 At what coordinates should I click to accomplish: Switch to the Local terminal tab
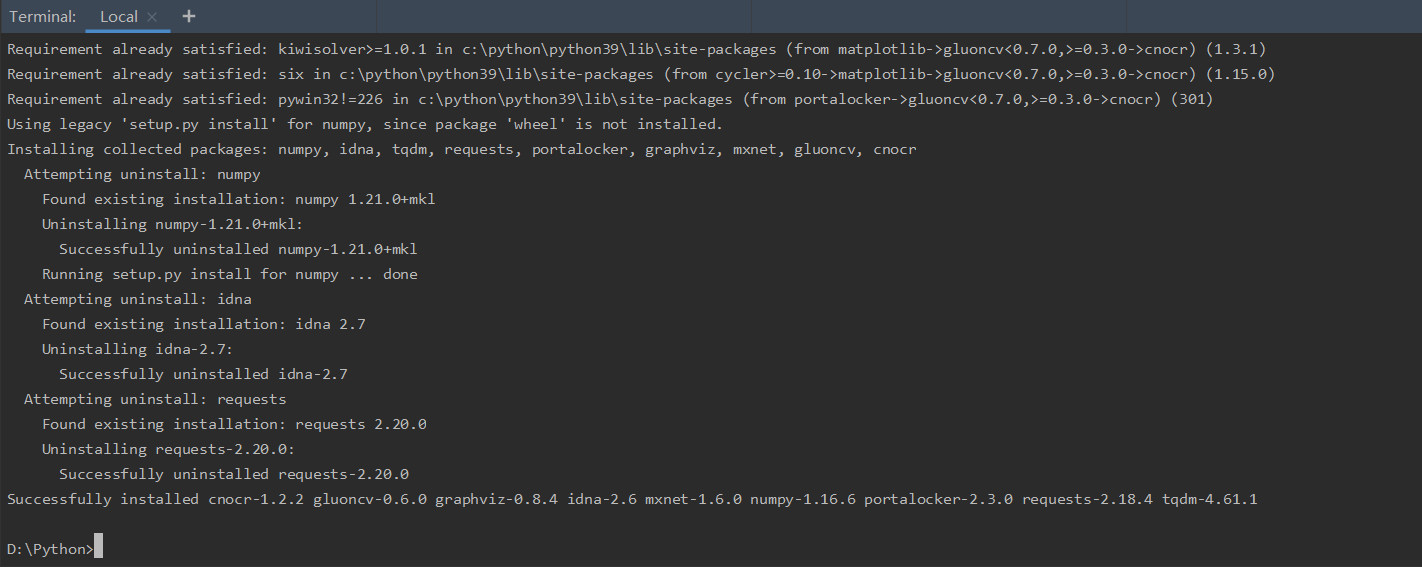[x=119, y=17]
